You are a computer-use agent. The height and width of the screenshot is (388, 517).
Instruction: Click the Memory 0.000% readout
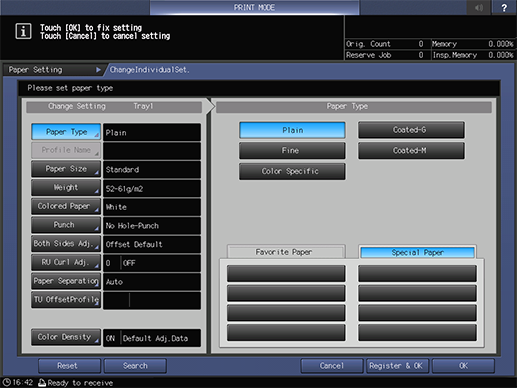click(473, 44)
